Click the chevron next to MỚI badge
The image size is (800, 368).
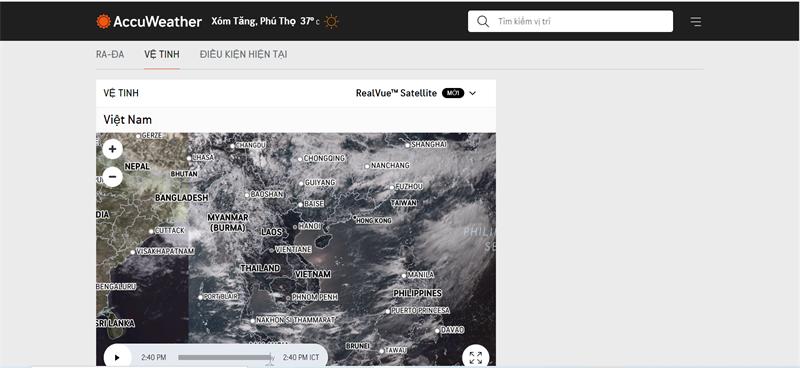point(472,93)
